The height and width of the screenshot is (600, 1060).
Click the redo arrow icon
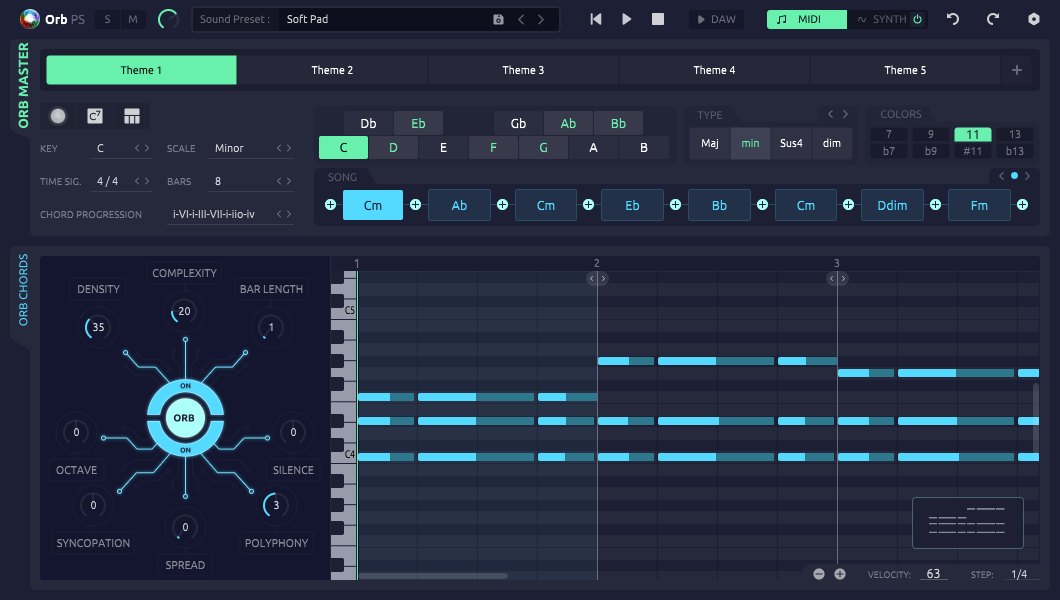click(x=993, y=19)
